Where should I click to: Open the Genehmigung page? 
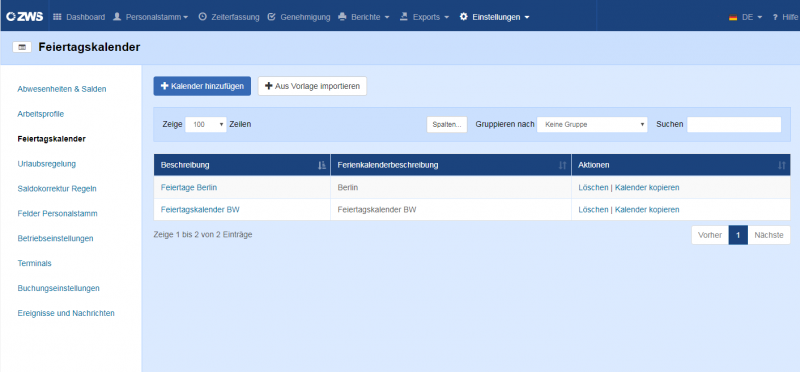tap(299, 17)
